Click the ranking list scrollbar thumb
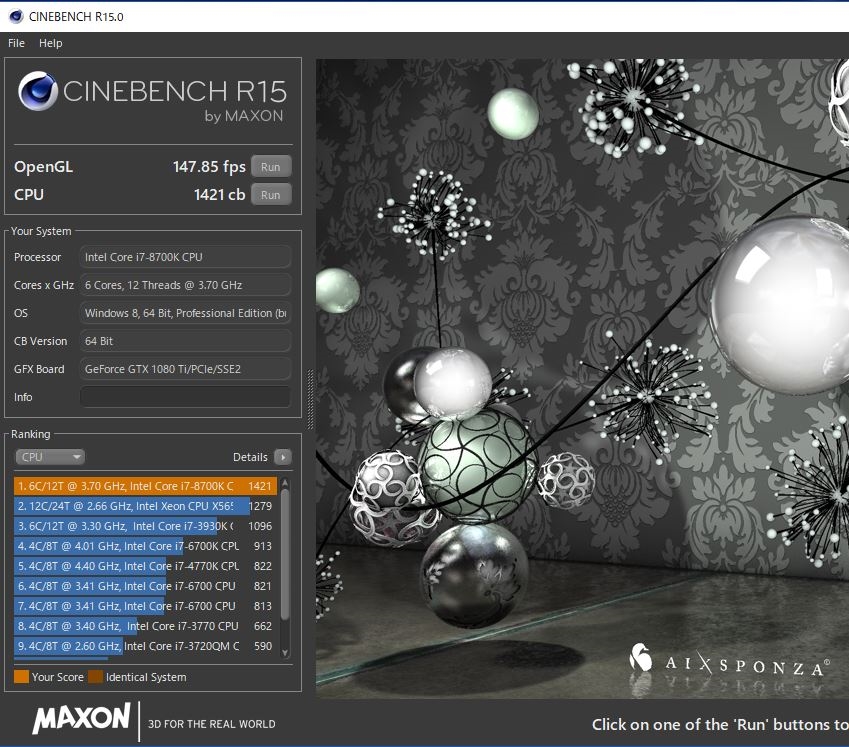The width and height of the screenshot is (849, 747). coord(285,555)
